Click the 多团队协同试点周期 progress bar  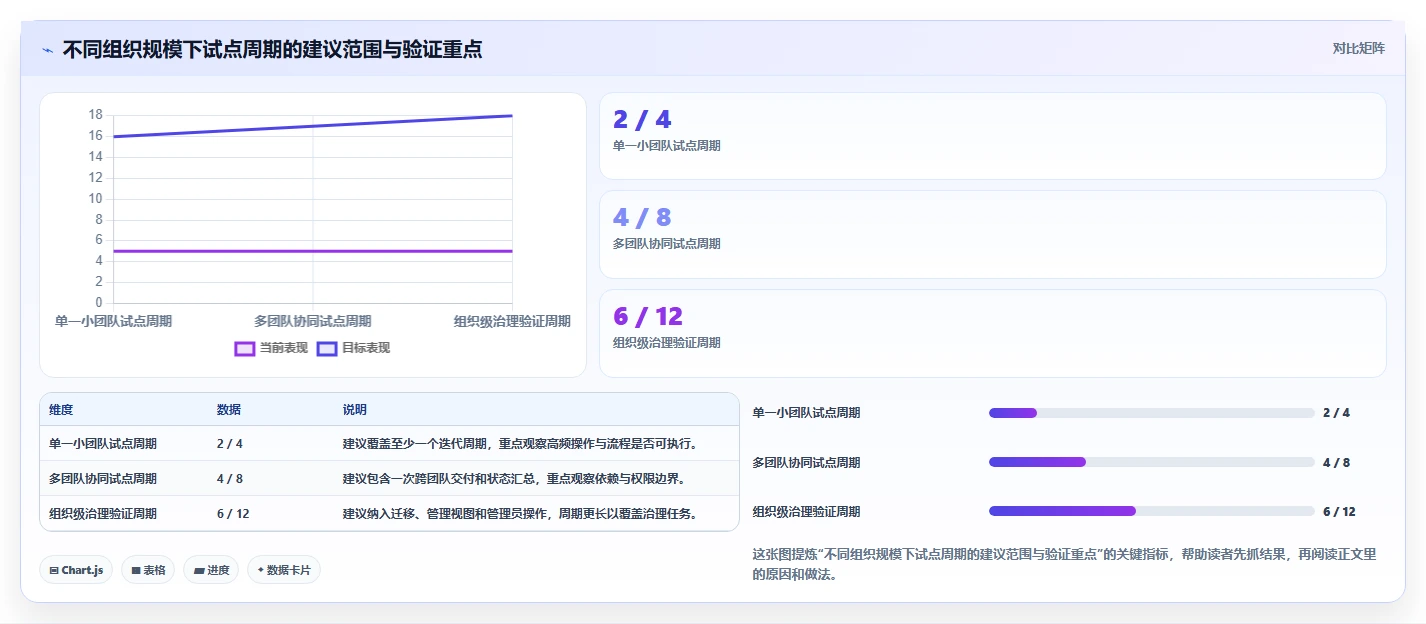(1151, 462)
